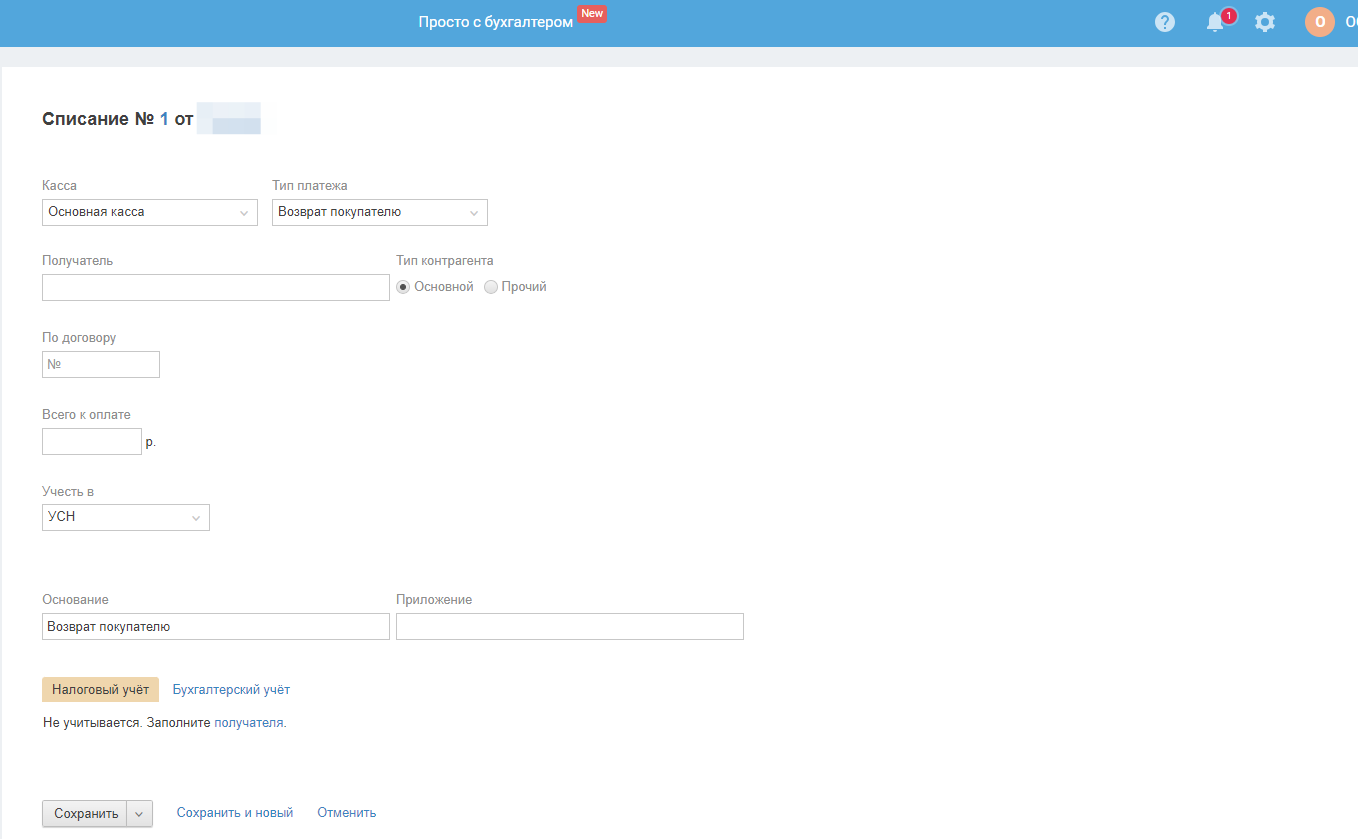Select the Основной radio button
The width and height of the screenshot is (1358, 839).
(x=404, y=287)
